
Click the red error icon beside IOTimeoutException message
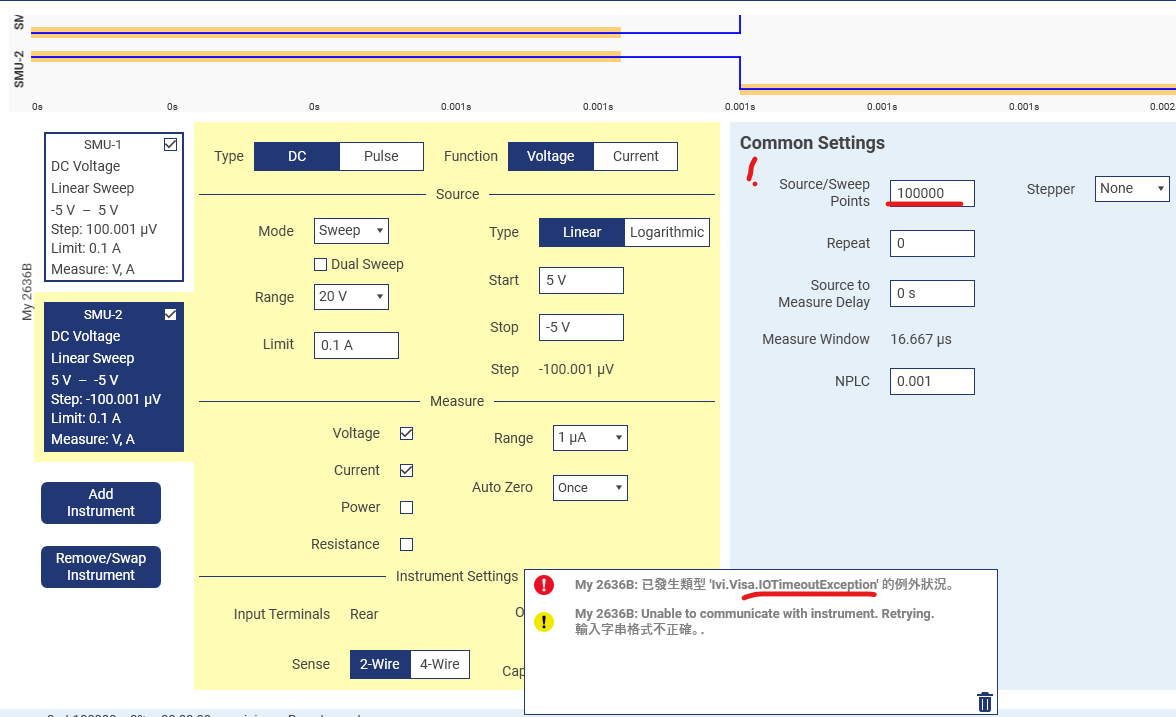tap(544, 585)
